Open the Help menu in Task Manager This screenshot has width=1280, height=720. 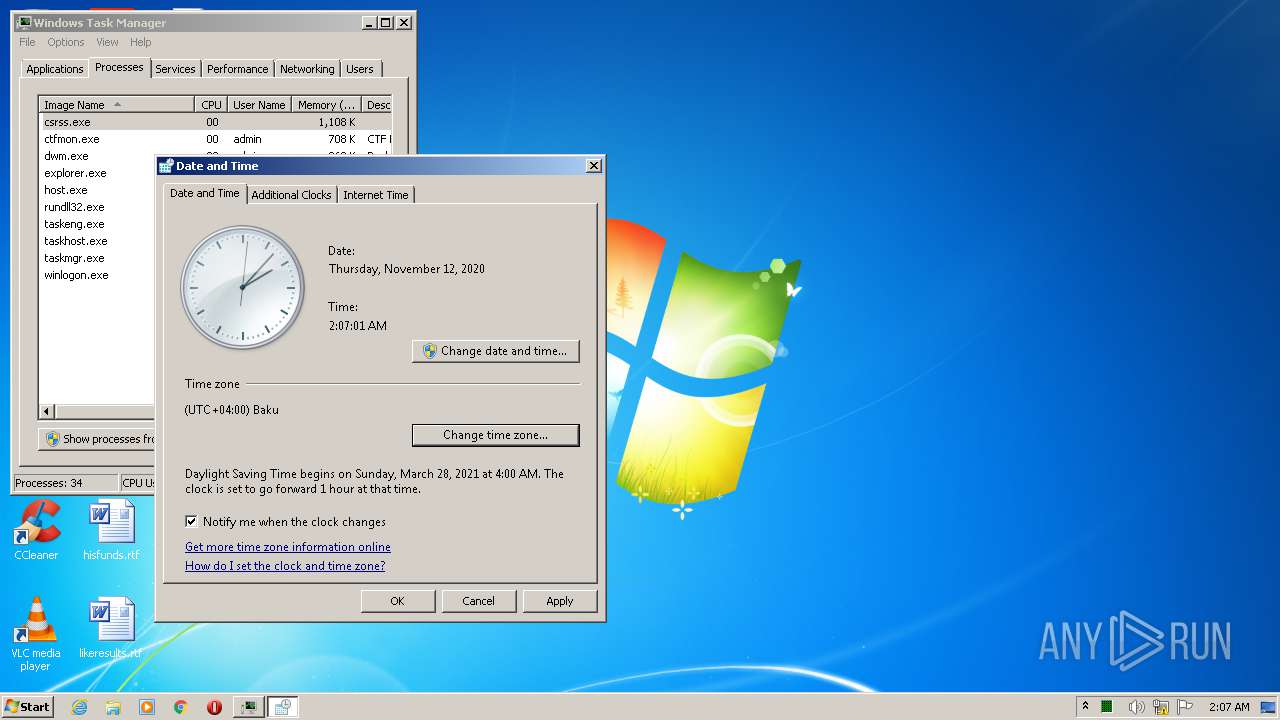[140, 42]
